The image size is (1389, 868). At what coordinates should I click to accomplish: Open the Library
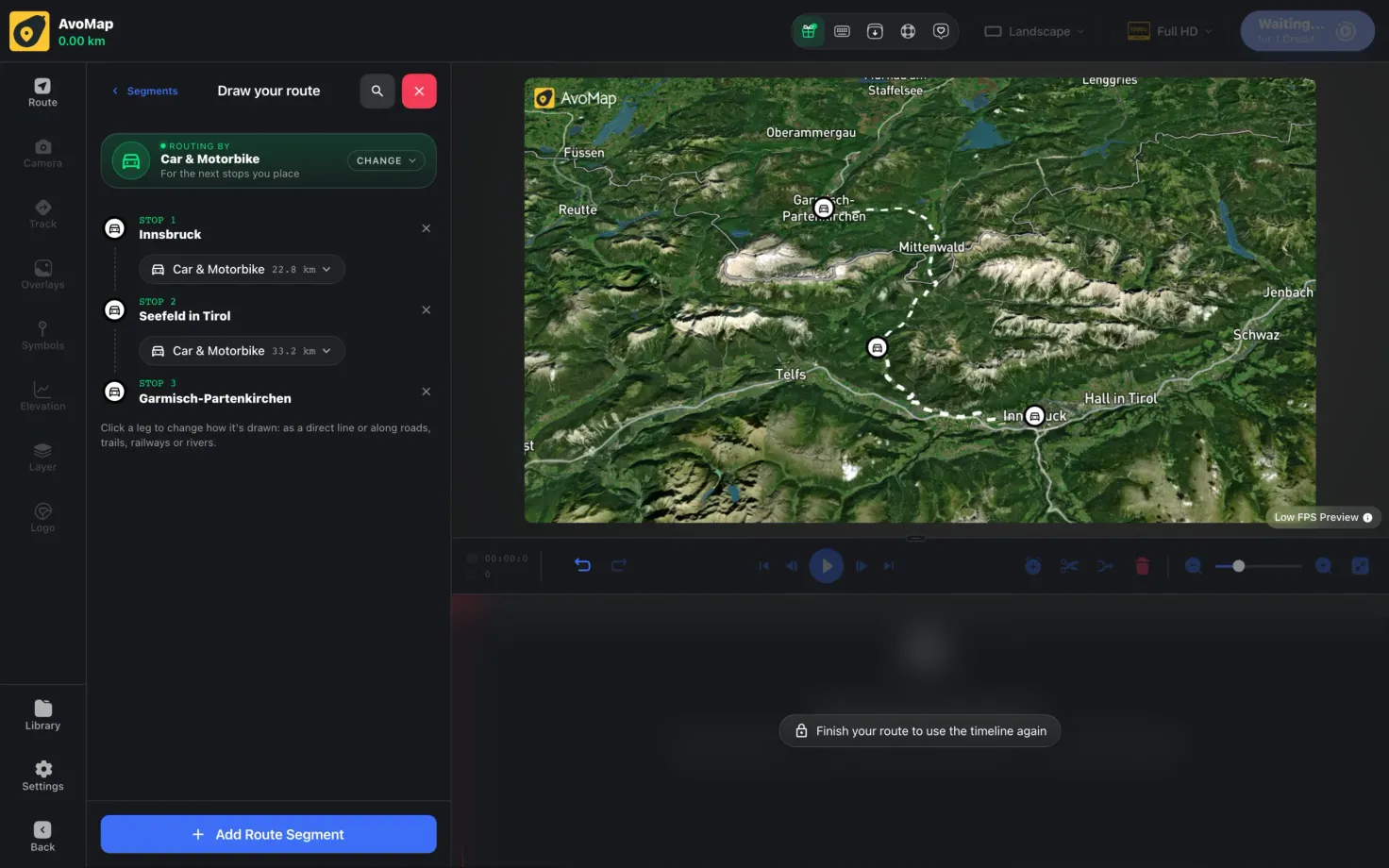(x=42, y=715)
